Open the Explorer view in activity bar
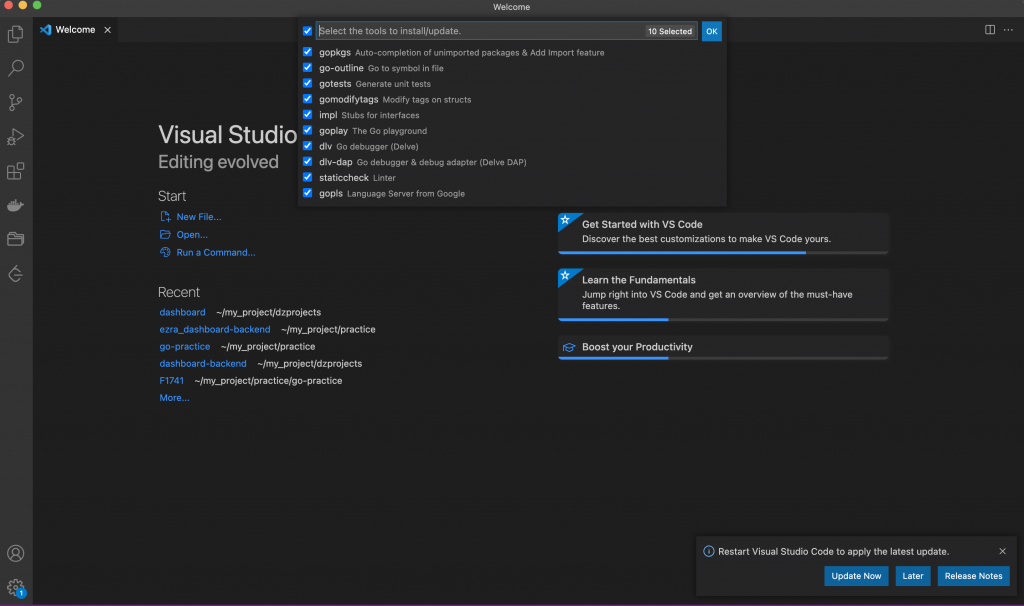1024x606 pixels. click(16, 34)
